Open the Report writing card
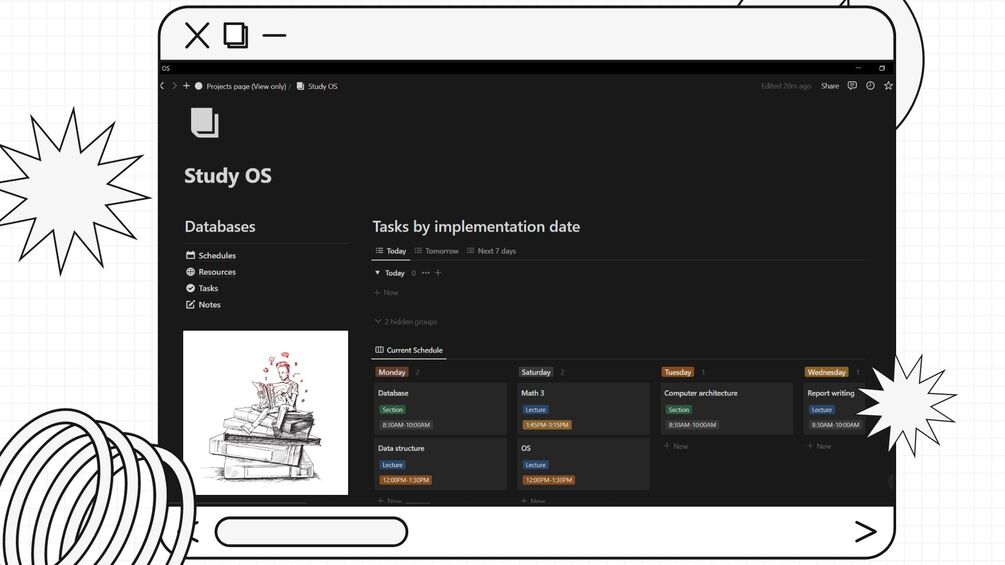This screenshot has height=565, width=1005. (835, 408)
